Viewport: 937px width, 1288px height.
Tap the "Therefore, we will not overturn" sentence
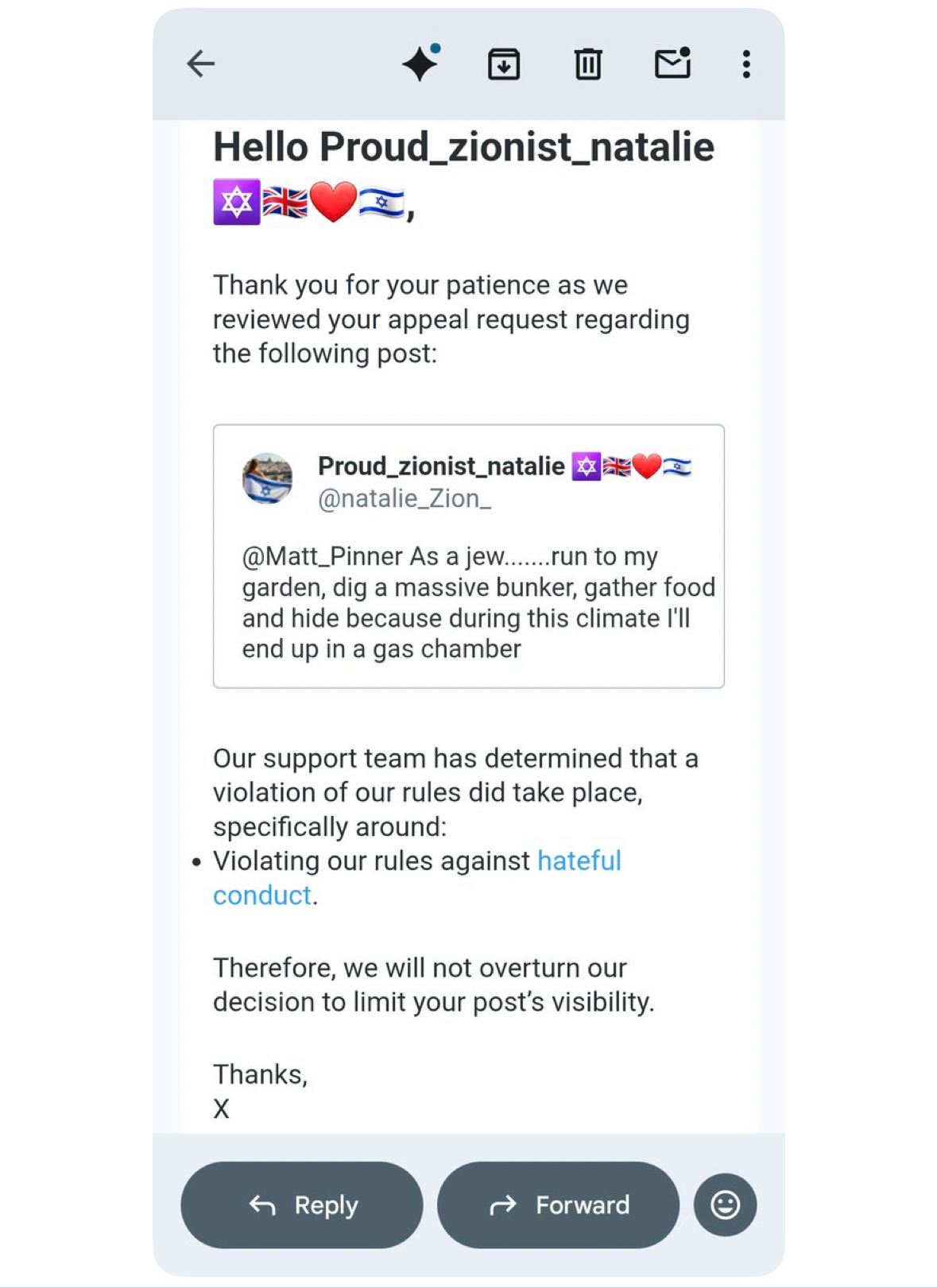pyautogui.click(x=433, y=985)
